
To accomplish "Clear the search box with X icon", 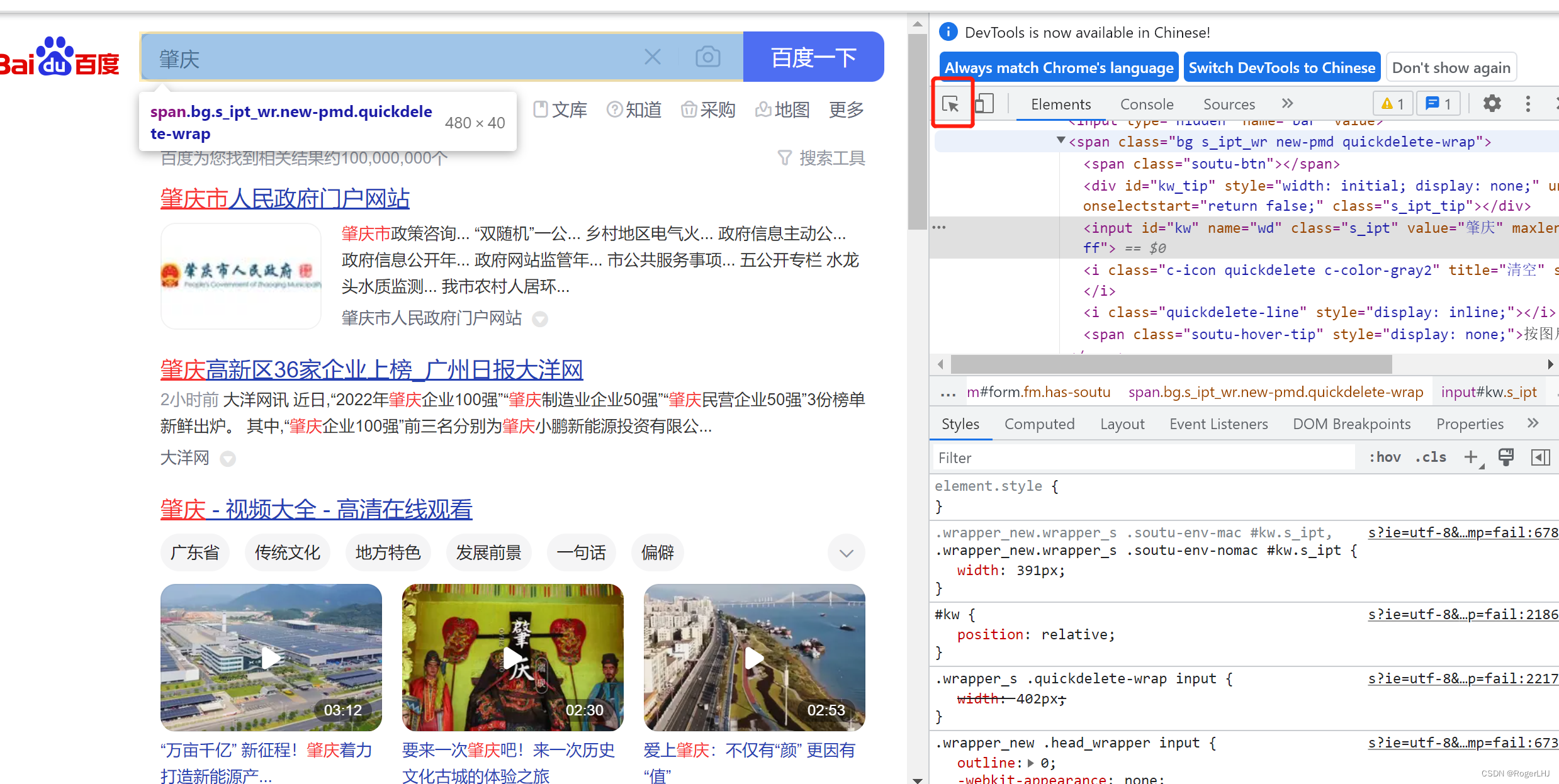I will pos(653,57).
